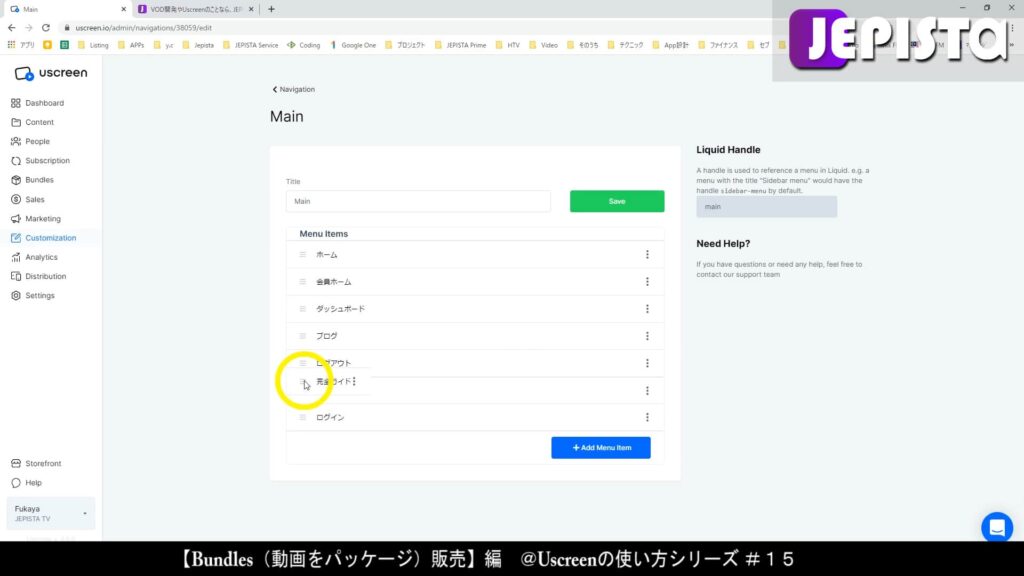
Task: Open the three-dot menu for ログイン
Action: pos(647,417)
